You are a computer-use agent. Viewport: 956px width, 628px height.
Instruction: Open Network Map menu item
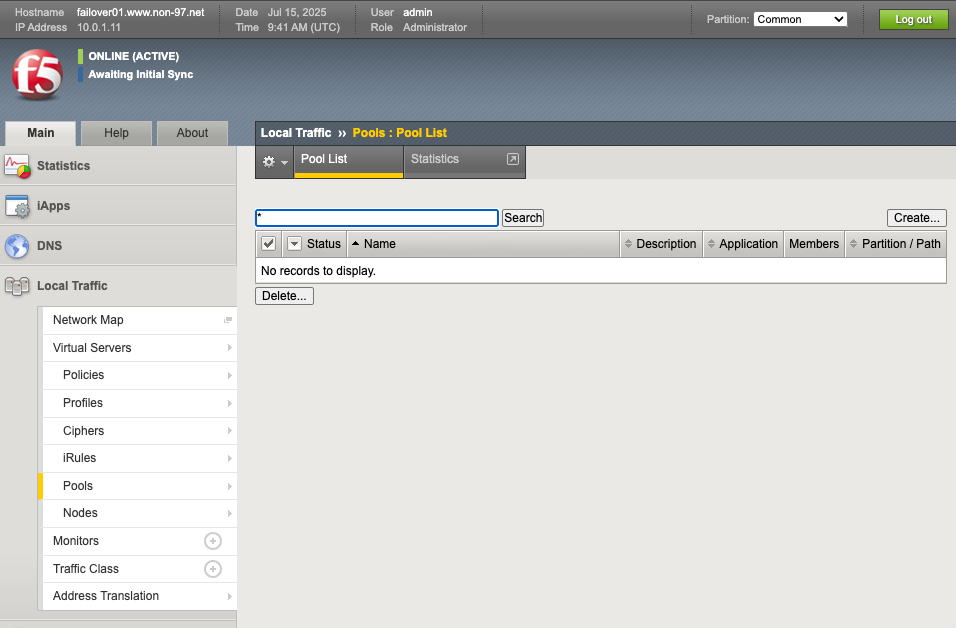pyautogui.click(x=140, y=320)
